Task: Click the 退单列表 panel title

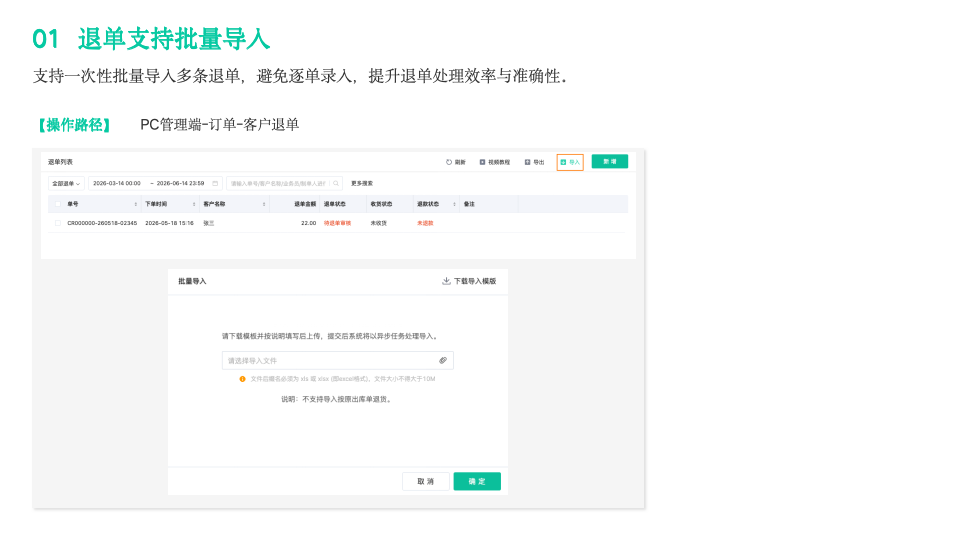Action: [x=60, y=162]
